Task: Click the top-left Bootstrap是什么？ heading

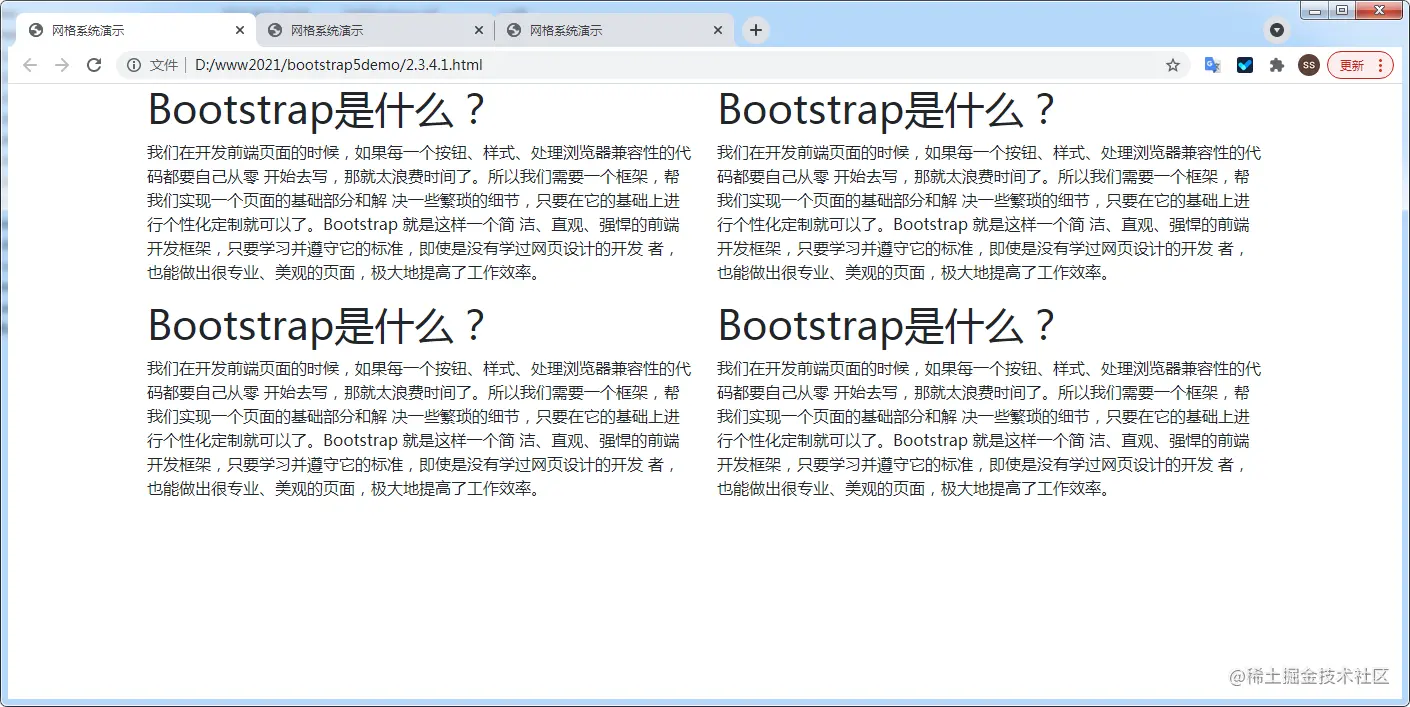Action: coord(316,110)
